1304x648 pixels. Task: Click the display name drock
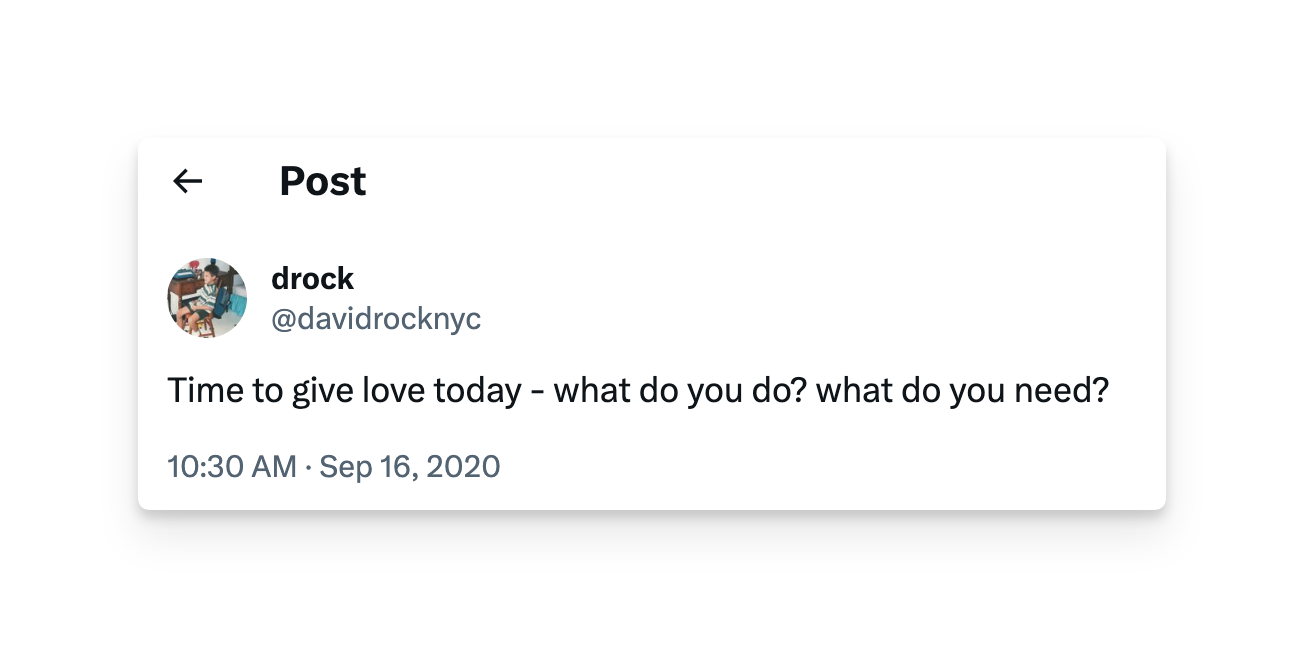pos(313,278)
